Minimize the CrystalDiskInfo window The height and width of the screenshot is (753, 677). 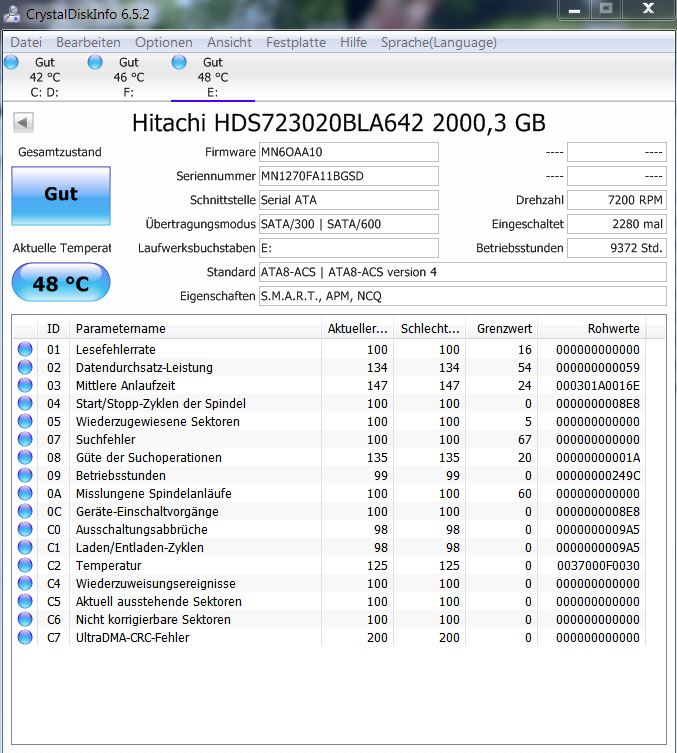point(574,10)
